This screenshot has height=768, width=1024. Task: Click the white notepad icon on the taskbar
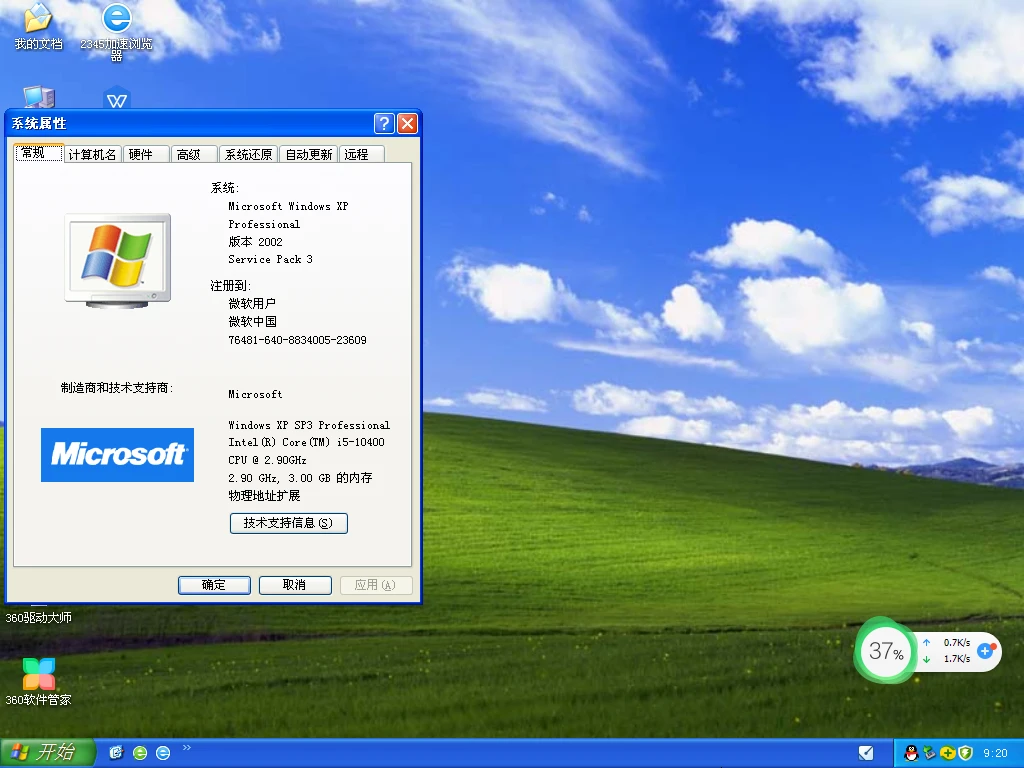(866, 753)
